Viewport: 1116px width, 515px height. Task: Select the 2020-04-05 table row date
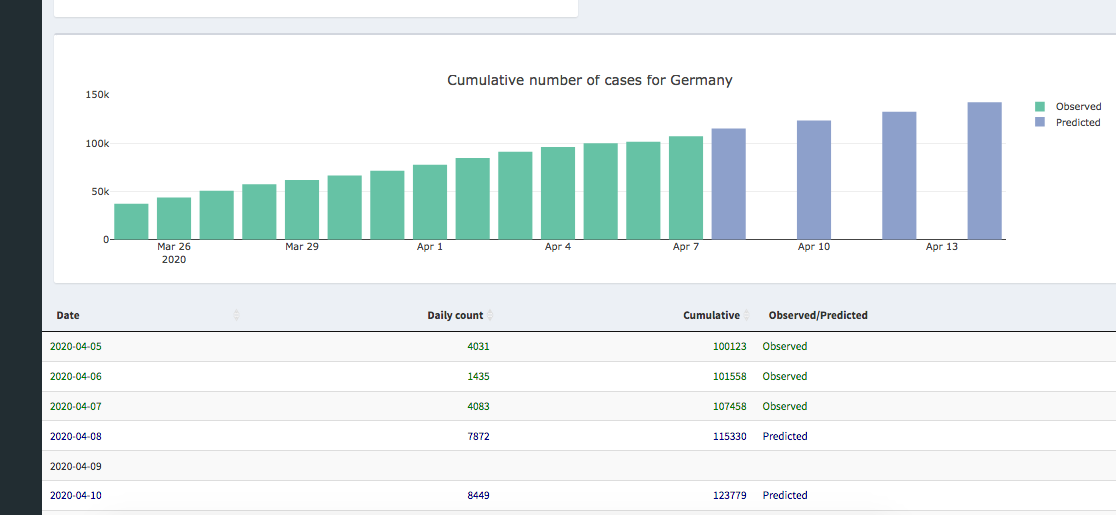pos(75,347)
